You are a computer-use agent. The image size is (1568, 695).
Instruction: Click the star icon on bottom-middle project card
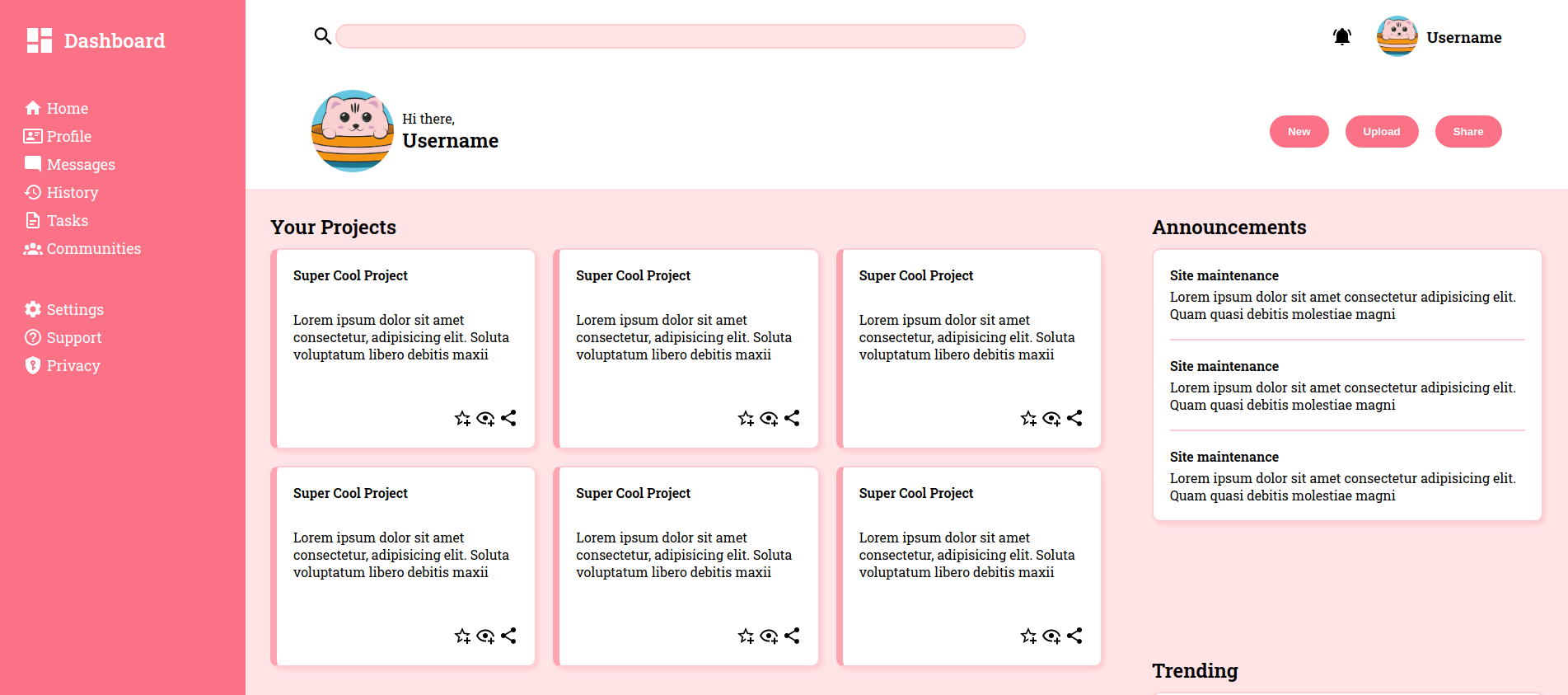coord(746,636)
